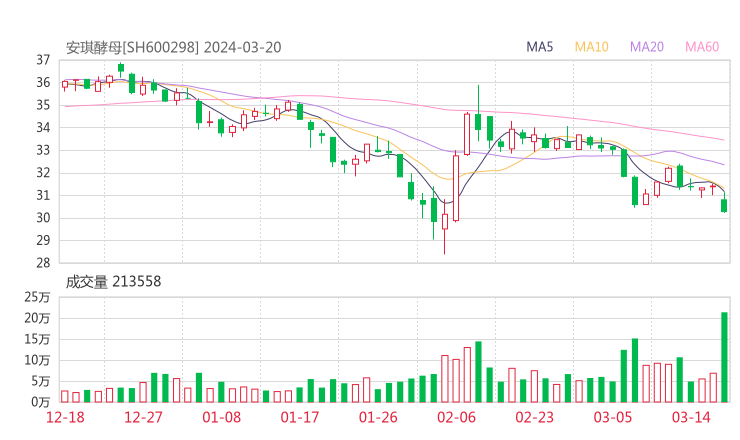Click the chart title 安琪酵母[SH600298] 2024-03-20
This screenshot has height=440, width=740.
173,47
